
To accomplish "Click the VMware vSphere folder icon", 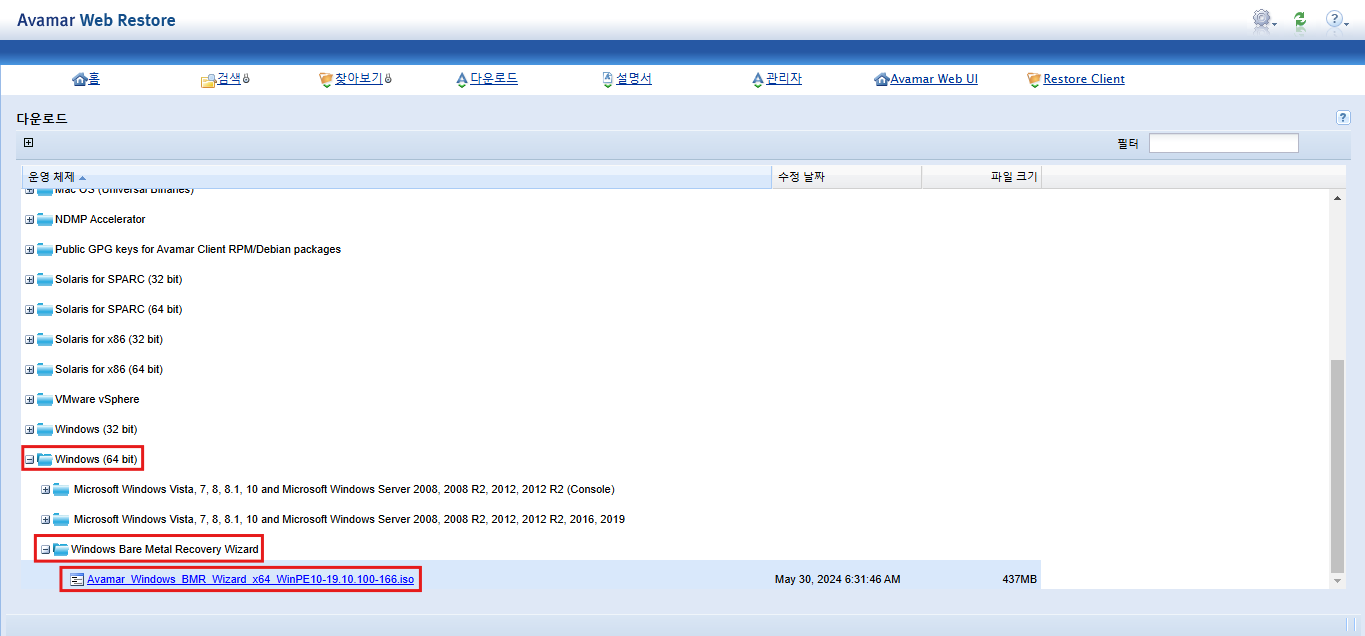I will pyautogui.click(x=45, y=400).
